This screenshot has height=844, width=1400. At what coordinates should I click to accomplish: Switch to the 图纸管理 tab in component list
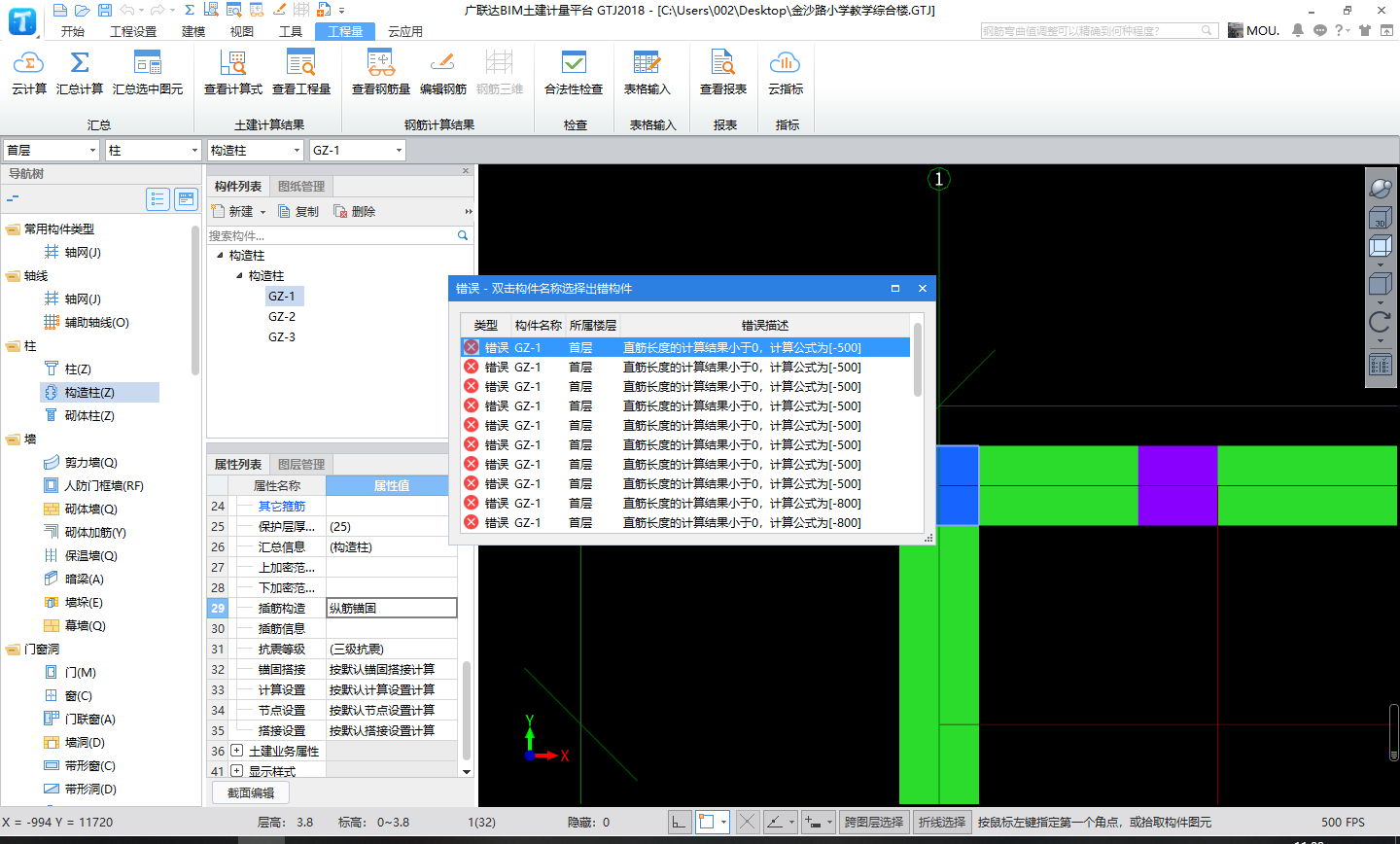[301, 186]
